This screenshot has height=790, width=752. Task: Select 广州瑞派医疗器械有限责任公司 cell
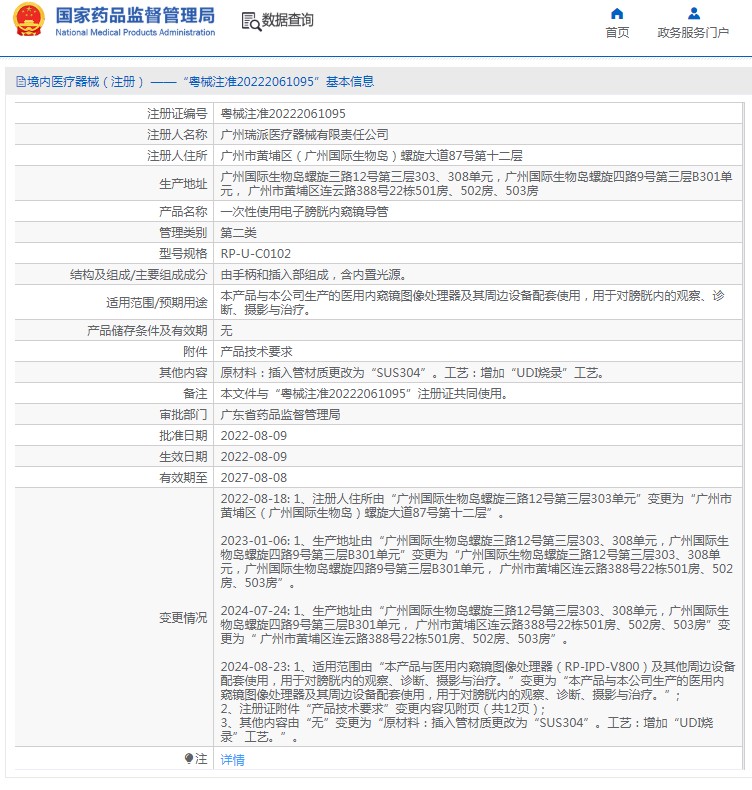[304, 135]
